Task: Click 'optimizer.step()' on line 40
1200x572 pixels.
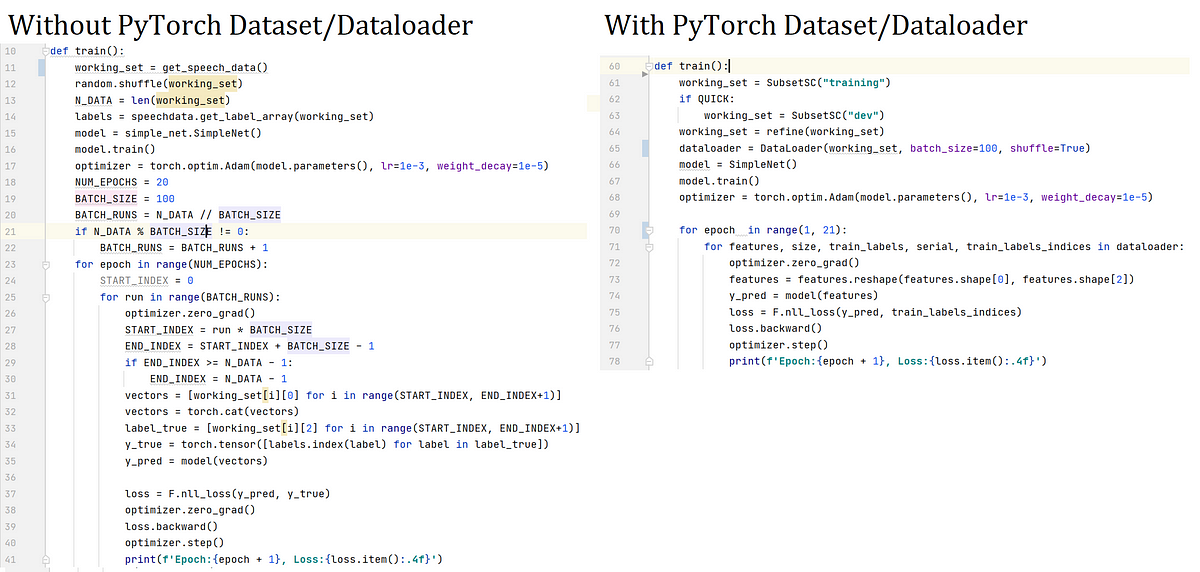Action: click(172, 542)
